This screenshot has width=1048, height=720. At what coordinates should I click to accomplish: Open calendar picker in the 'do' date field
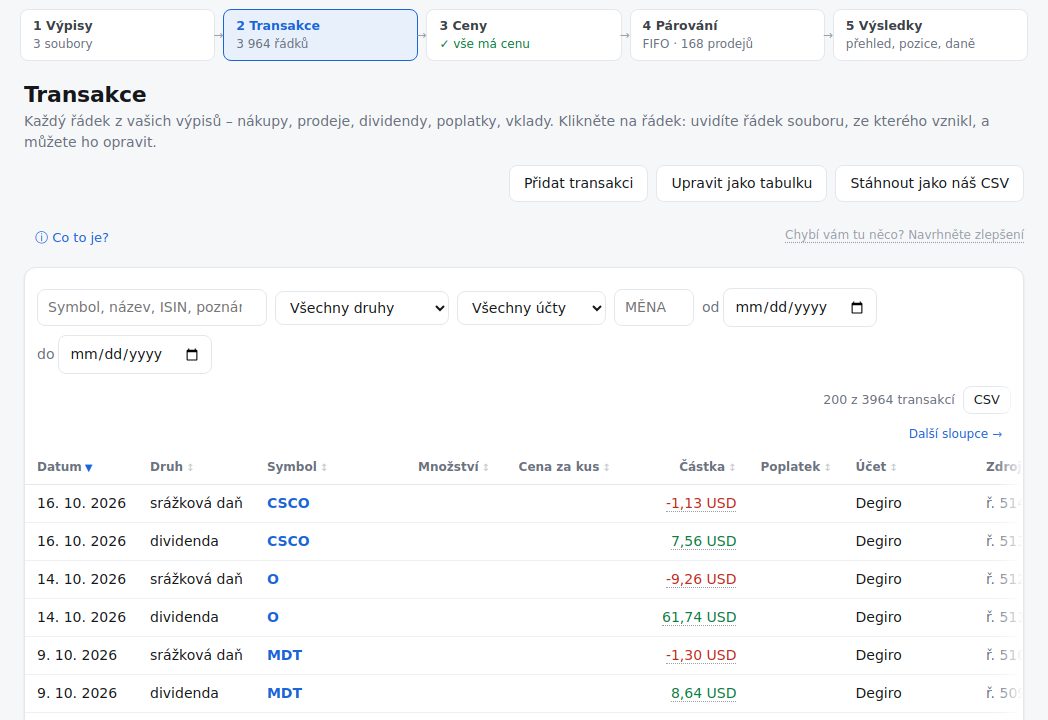[x=192, y=354]
